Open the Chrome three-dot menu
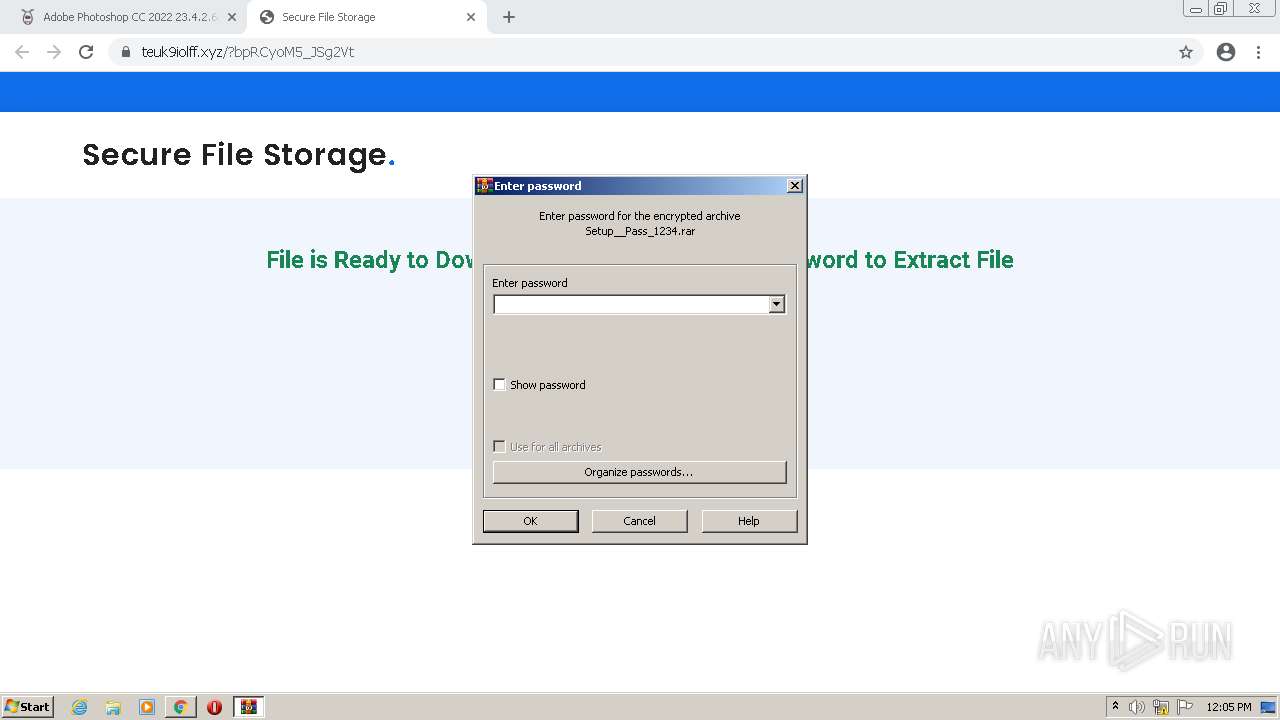Screen dimensions: 1280x720 (1259, 52)
